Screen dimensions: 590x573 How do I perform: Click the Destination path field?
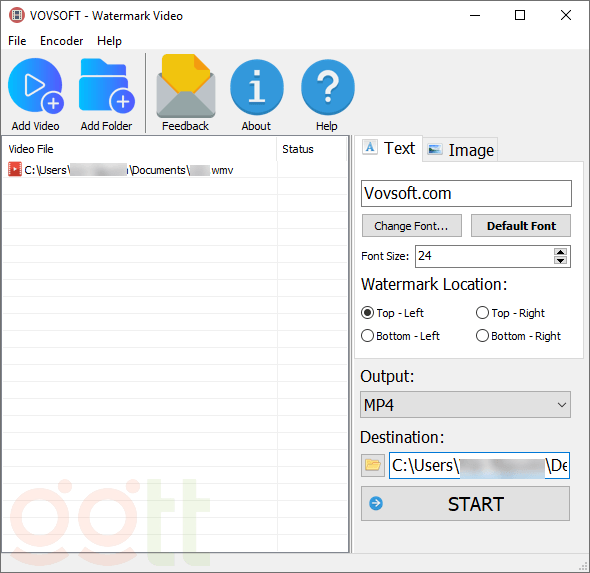479,465
